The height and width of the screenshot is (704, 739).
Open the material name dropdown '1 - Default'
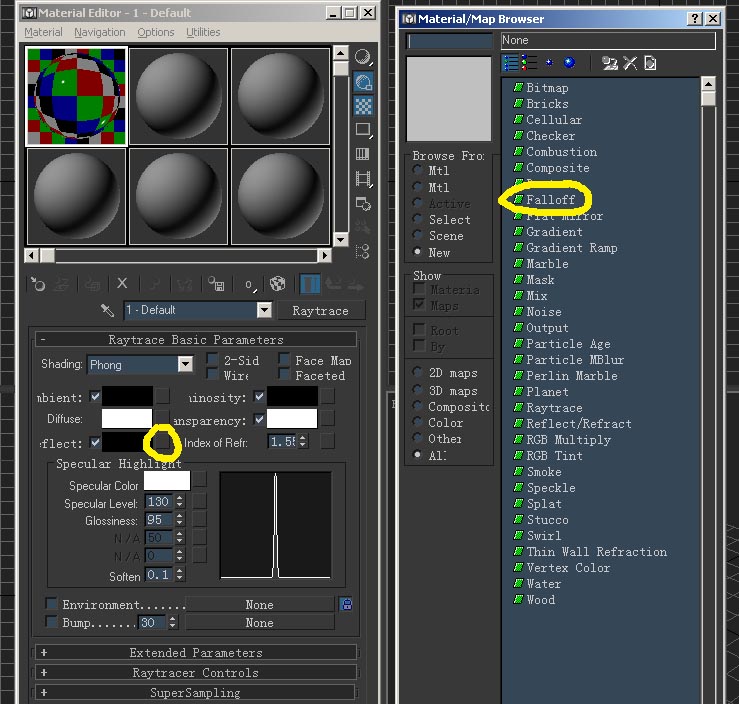[197, 311]
